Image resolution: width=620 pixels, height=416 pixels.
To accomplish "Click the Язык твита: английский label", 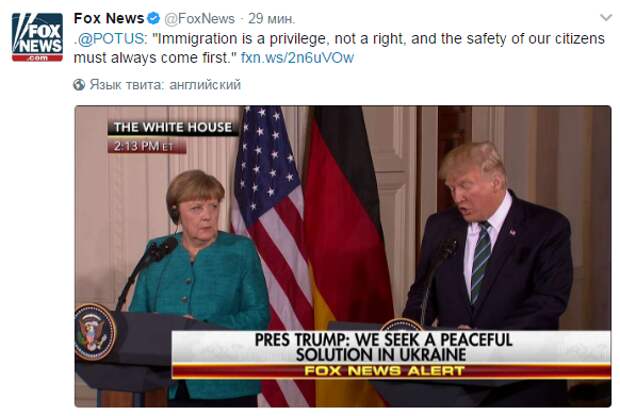I will (165, 85).
